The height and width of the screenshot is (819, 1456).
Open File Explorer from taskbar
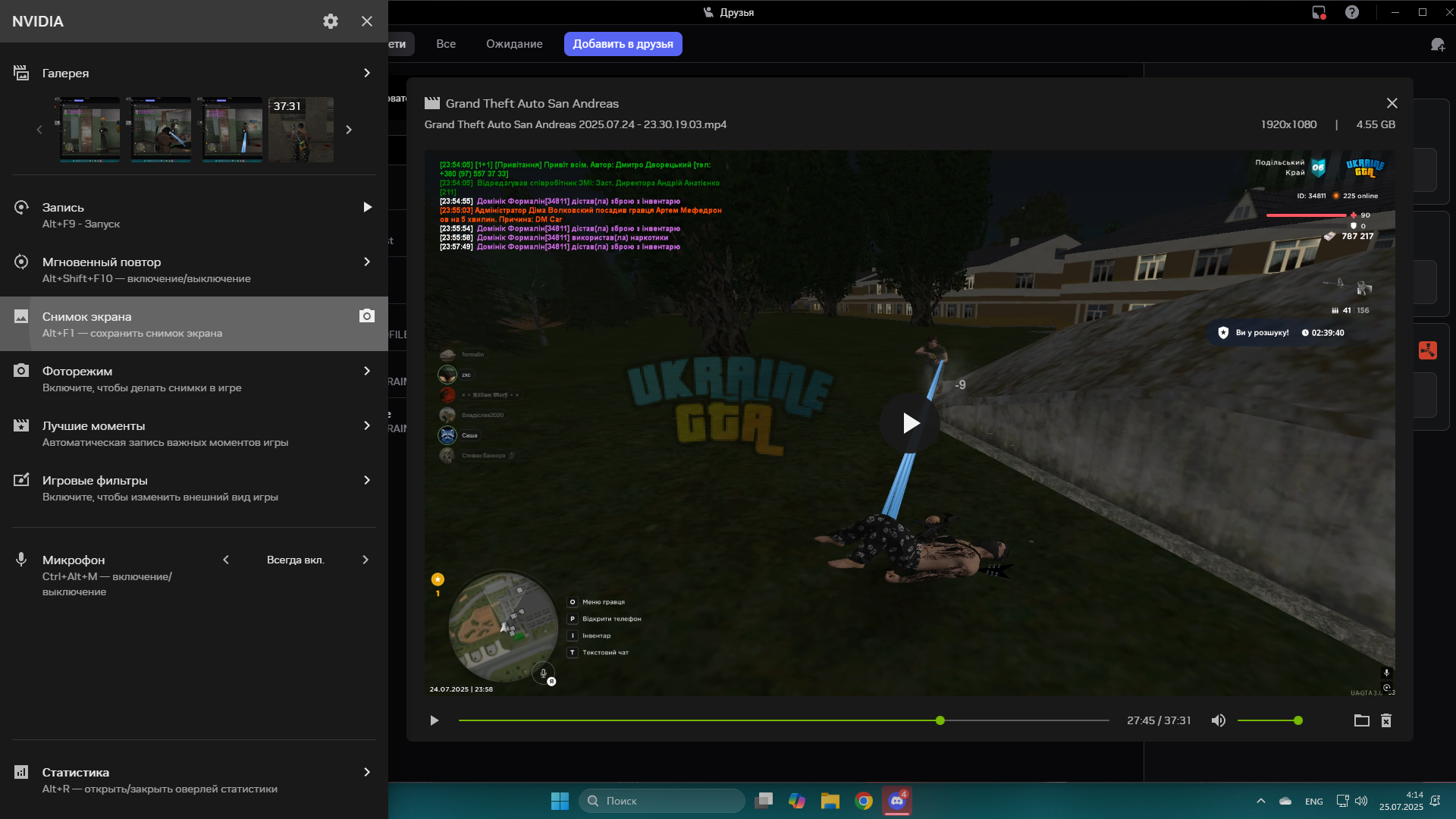(x=830, y=801)
